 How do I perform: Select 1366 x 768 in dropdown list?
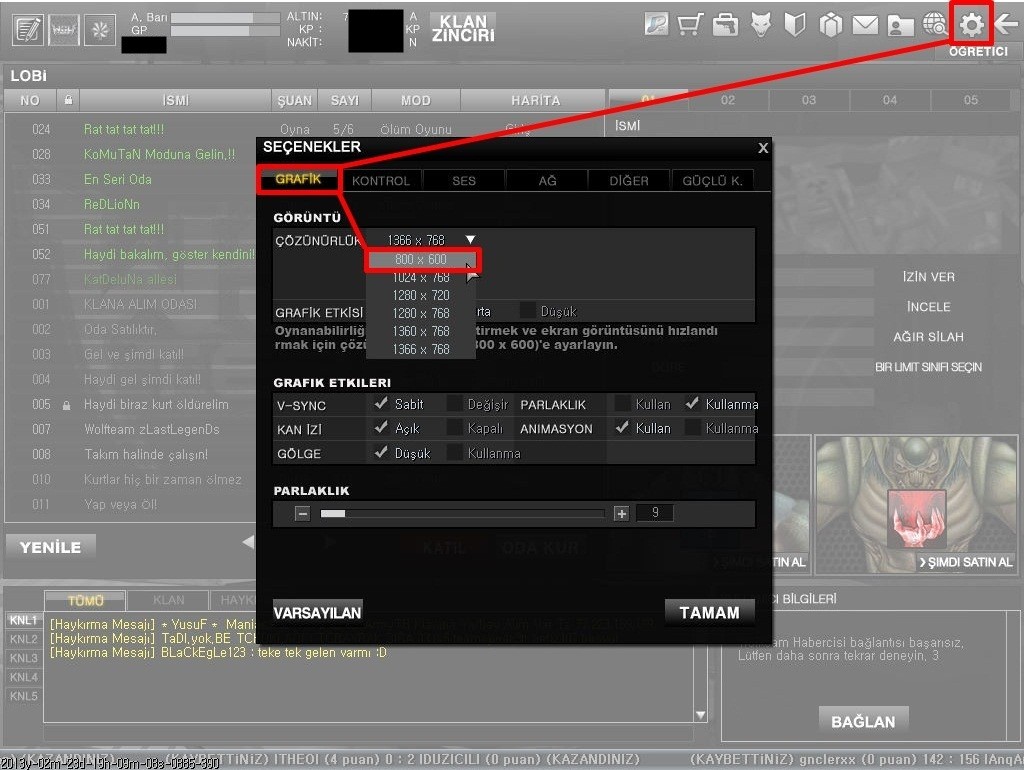[x=421, y=349]
